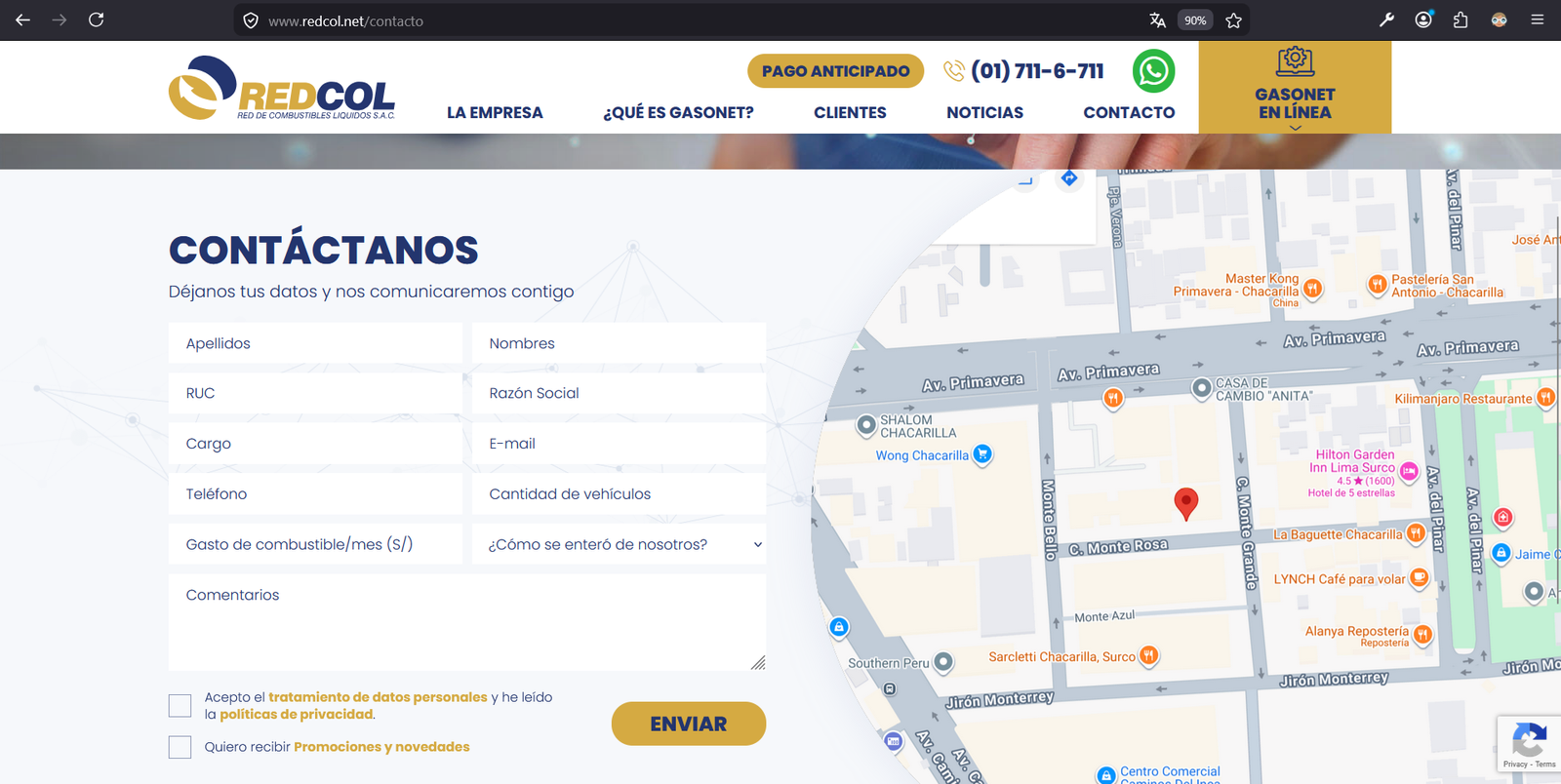The image size is (1561, 784).
Task: Focus the Cargo field
Action: tap(315, 444)
